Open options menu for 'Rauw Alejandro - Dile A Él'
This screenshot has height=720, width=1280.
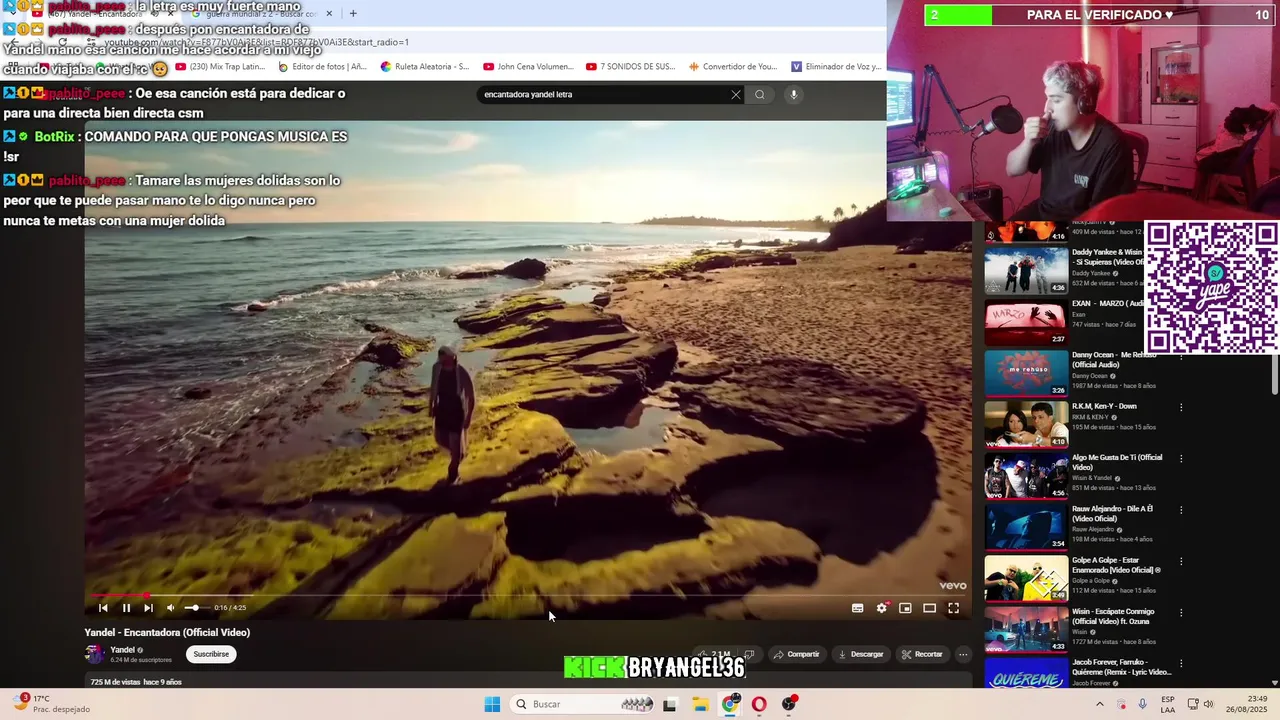[x=1181, y=510]
